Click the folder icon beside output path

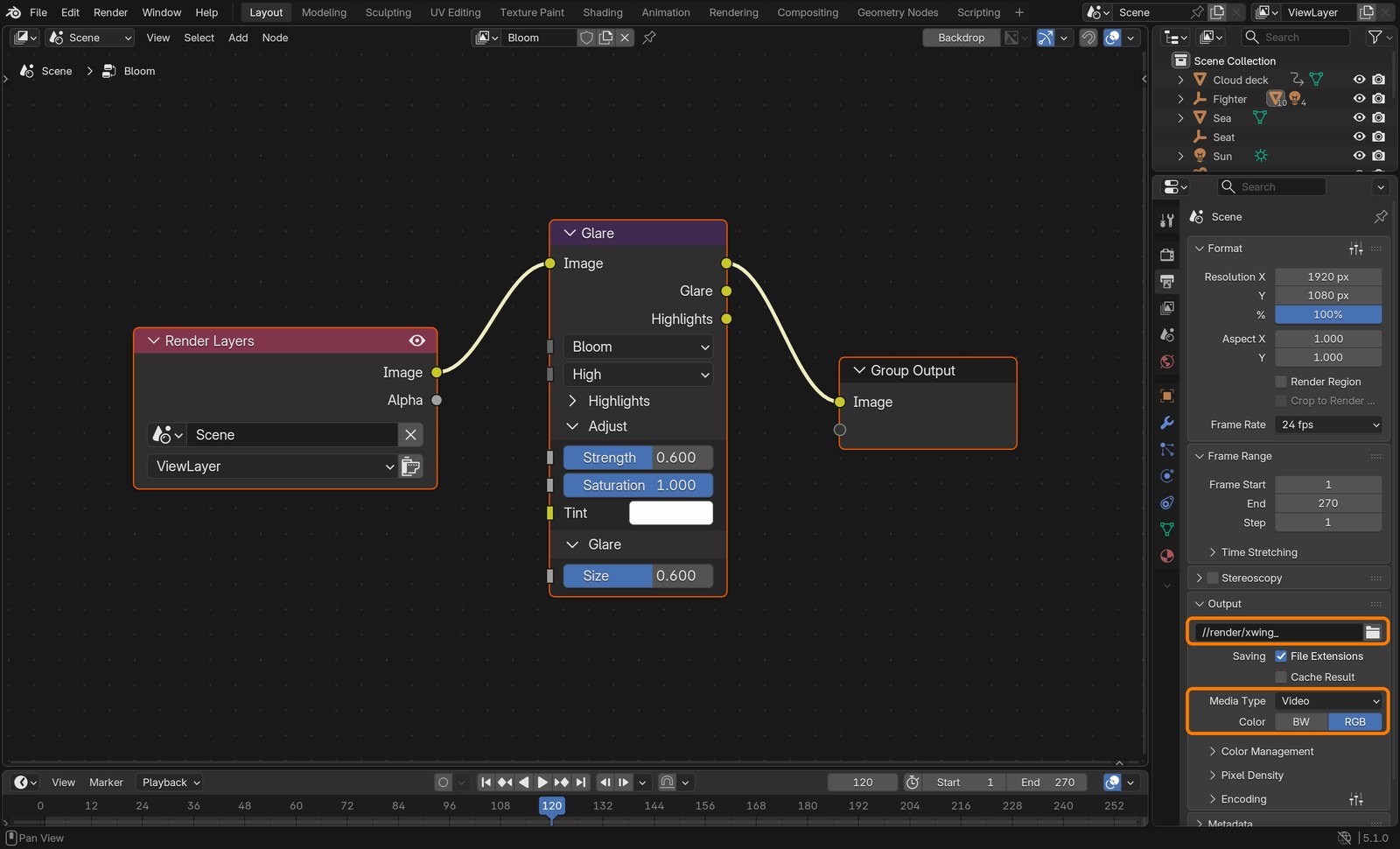(1372, 632)
